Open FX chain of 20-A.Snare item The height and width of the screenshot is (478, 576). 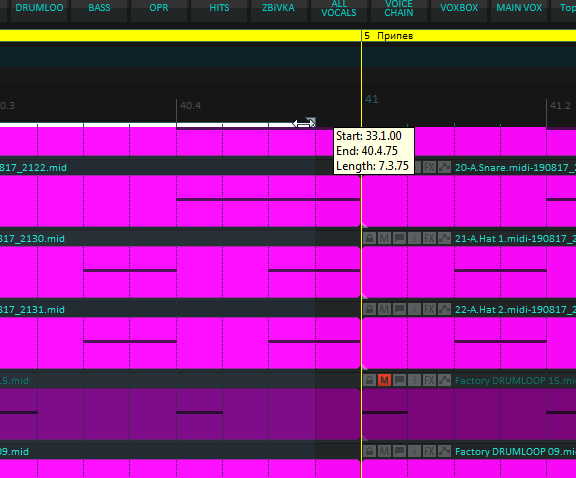(429, 168)
